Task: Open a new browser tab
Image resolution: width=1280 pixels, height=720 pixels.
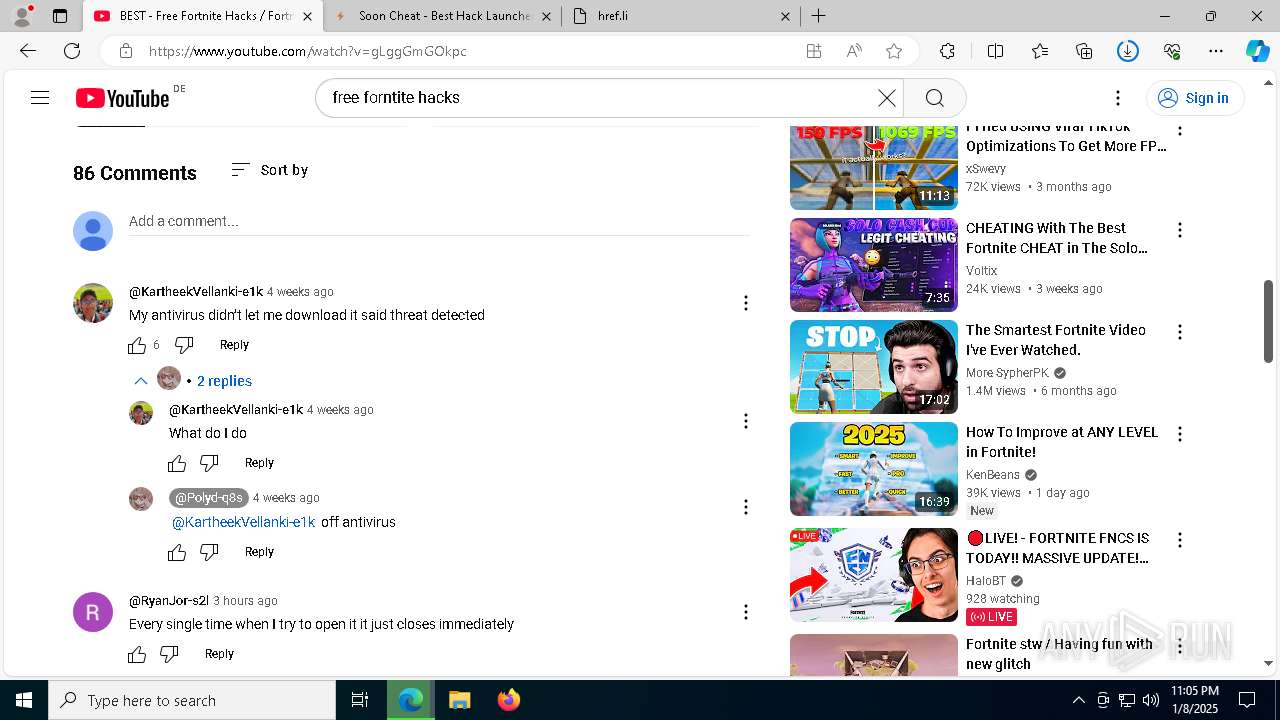Action: click(x=818, y=16)
